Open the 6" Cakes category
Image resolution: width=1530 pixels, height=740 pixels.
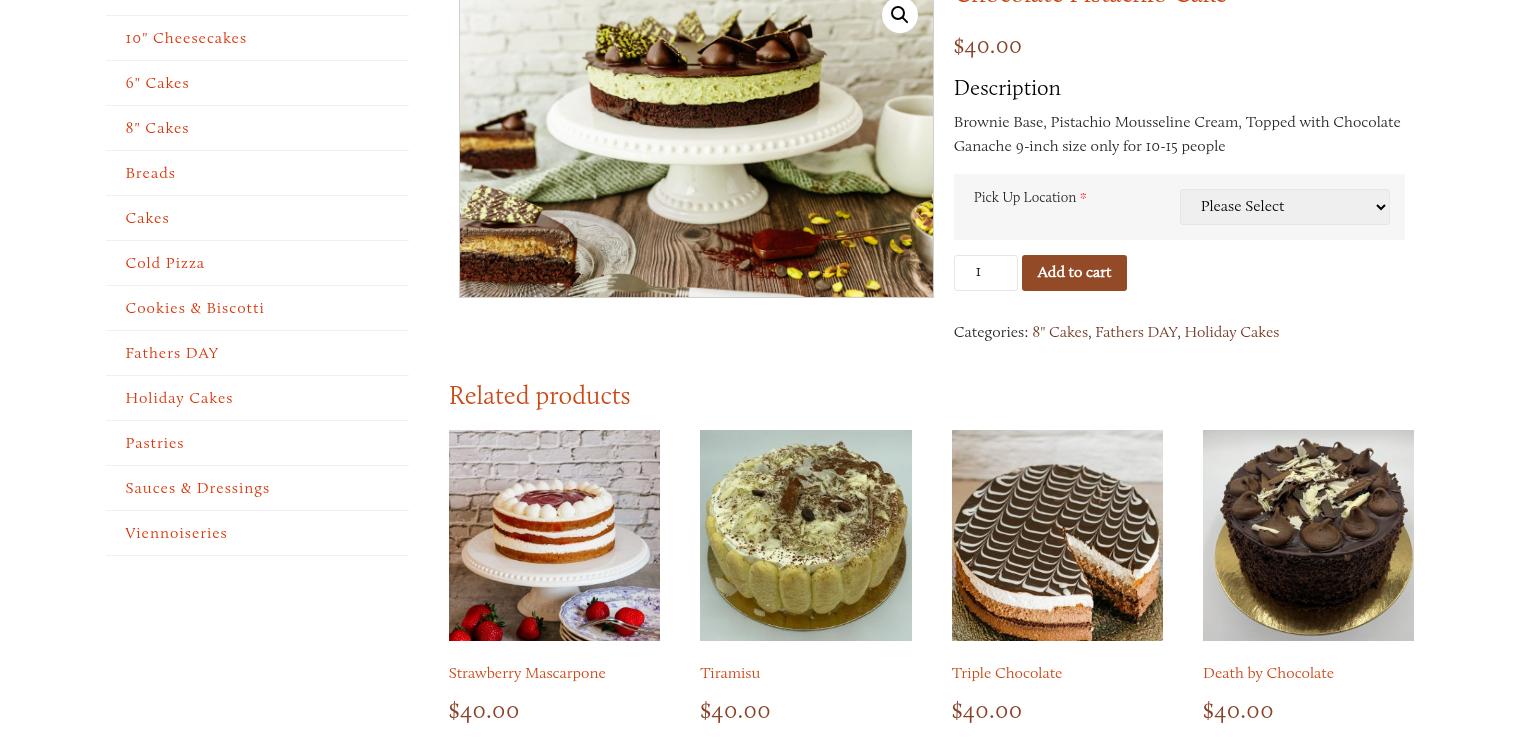[x=157, y=83]
